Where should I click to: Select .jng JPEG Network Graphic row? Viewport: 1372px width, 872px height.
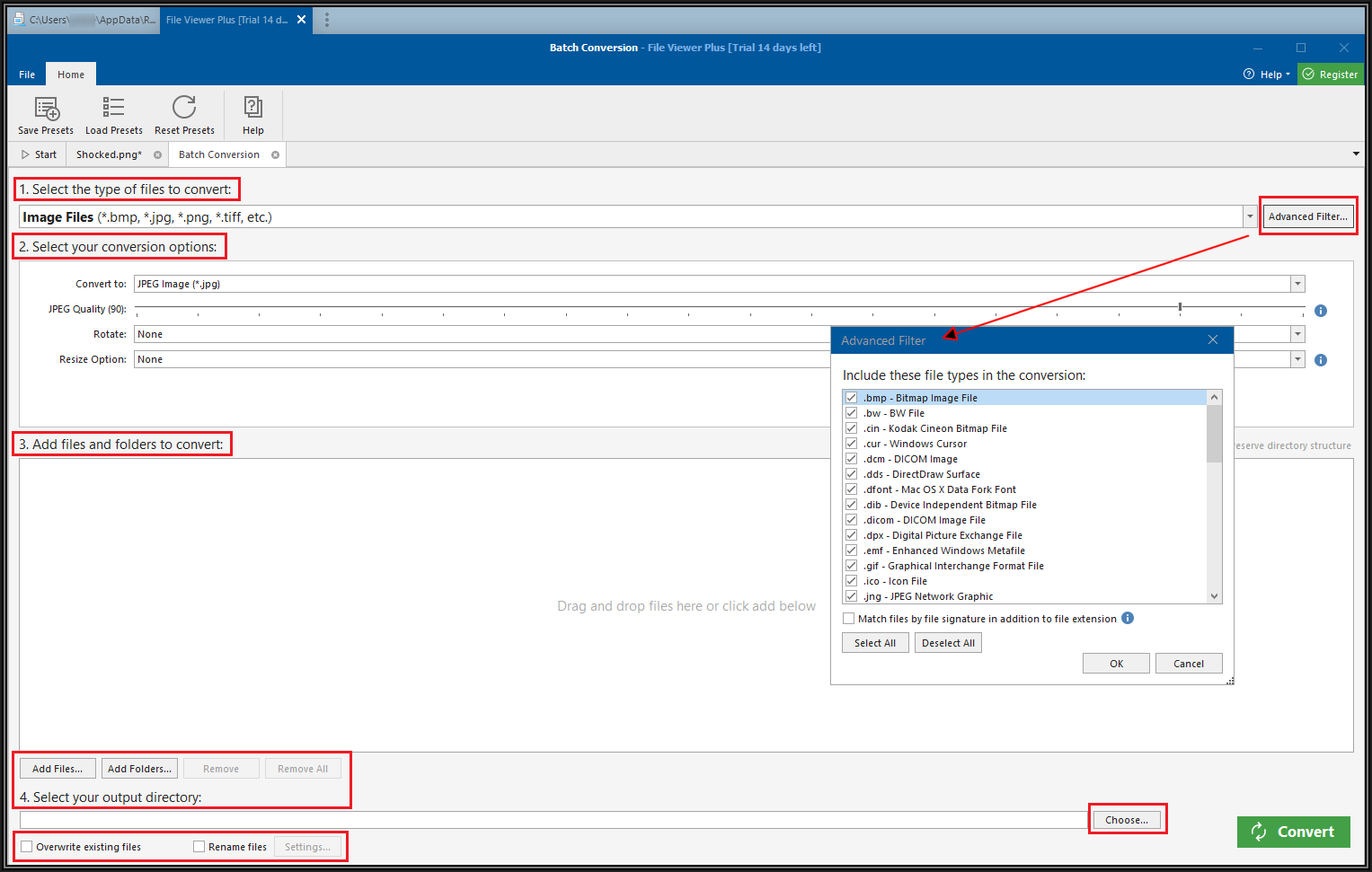1024,596
